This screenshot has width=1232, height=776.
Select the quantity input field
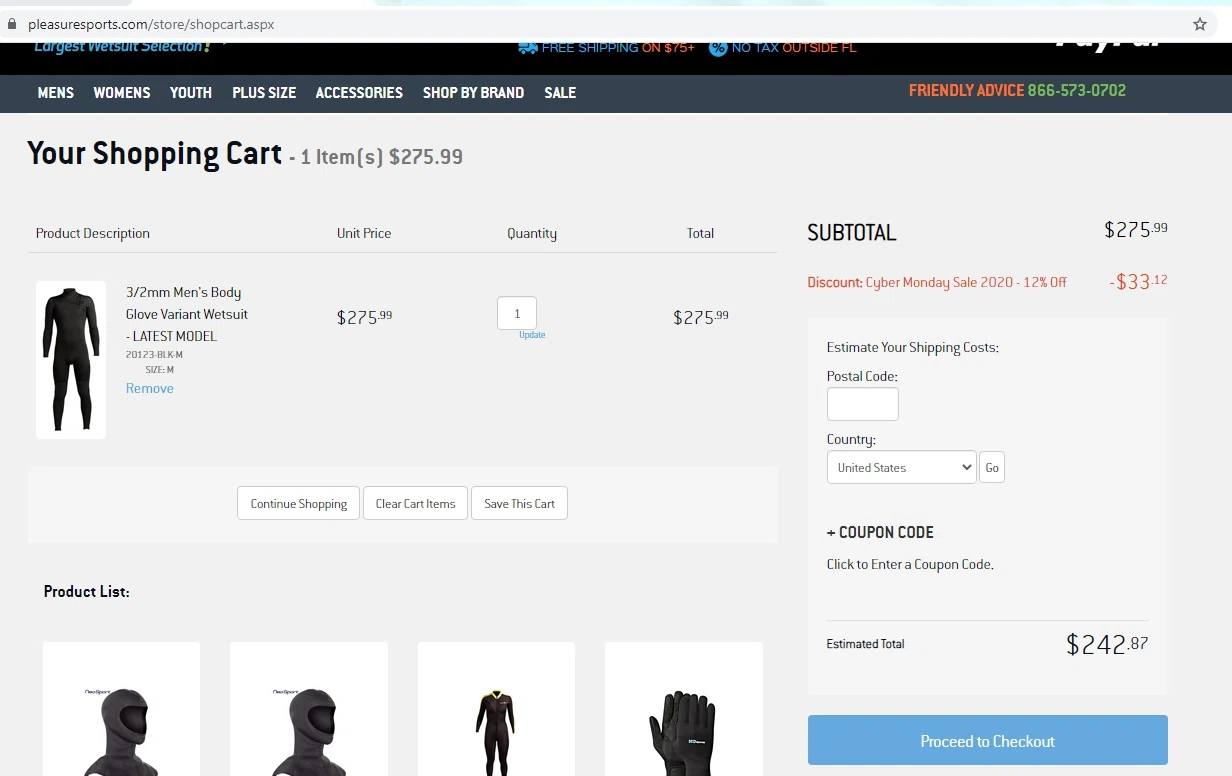tap(517, 313)
